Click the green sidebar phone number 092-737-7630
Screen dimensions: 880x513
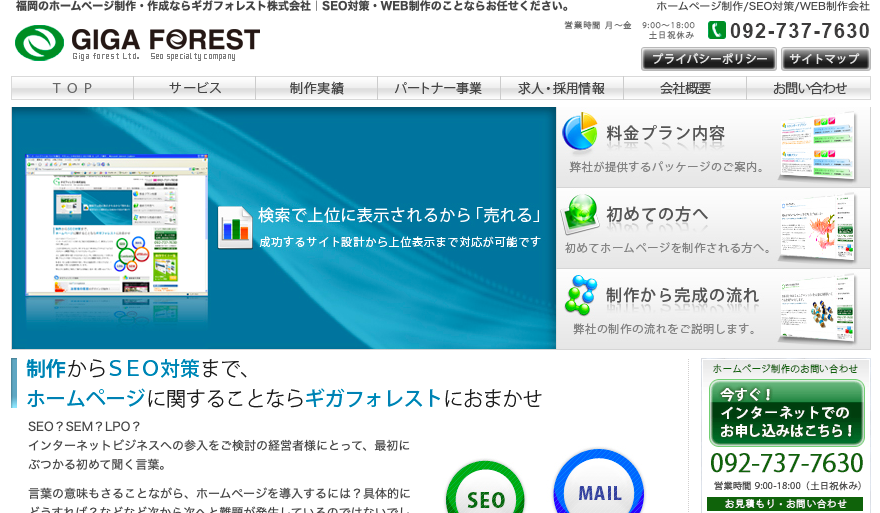pyautogui.click(x=786, y=464)
